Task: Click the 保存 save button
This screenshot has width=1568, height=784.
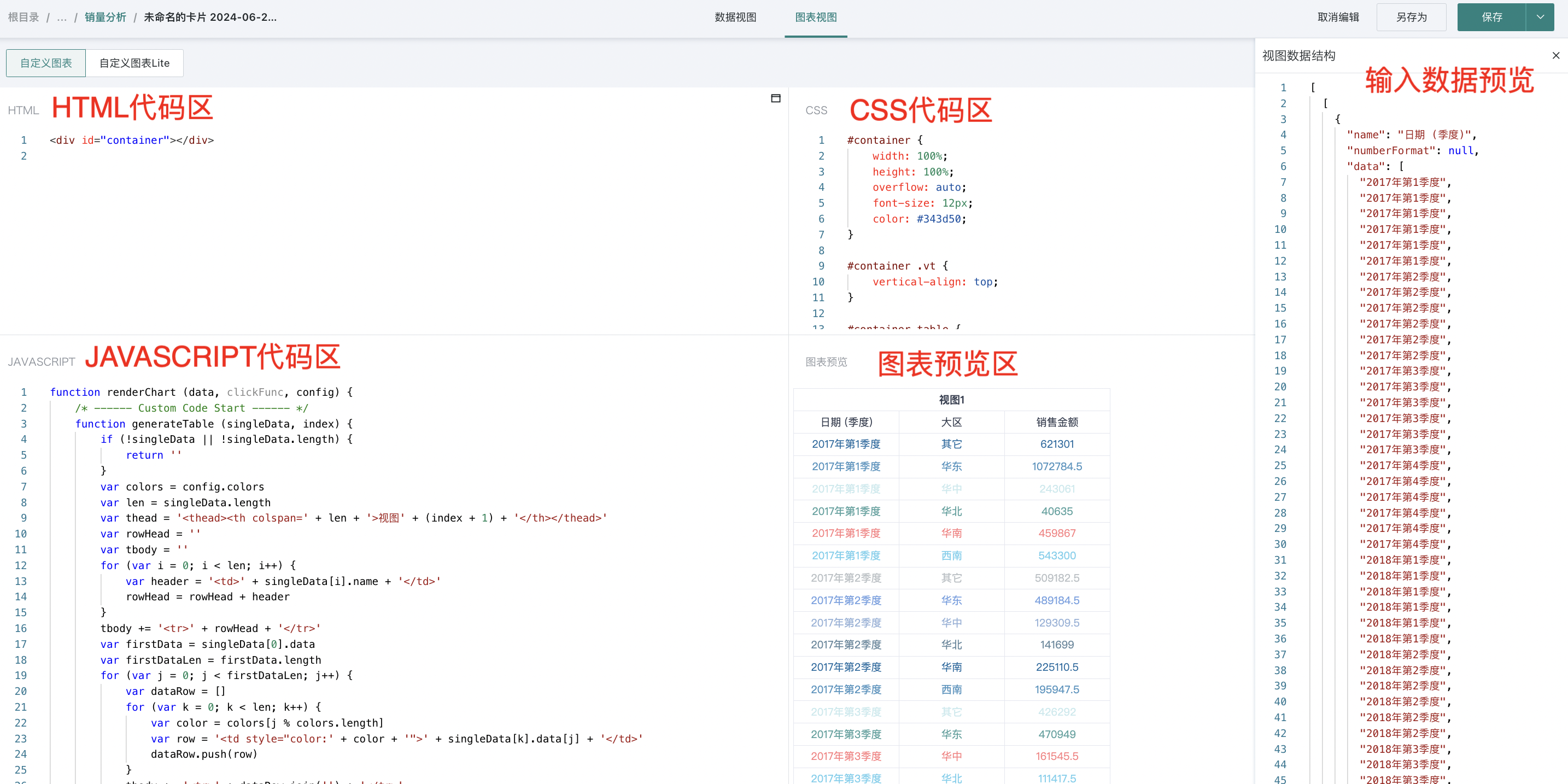Action: [1491, 17]
